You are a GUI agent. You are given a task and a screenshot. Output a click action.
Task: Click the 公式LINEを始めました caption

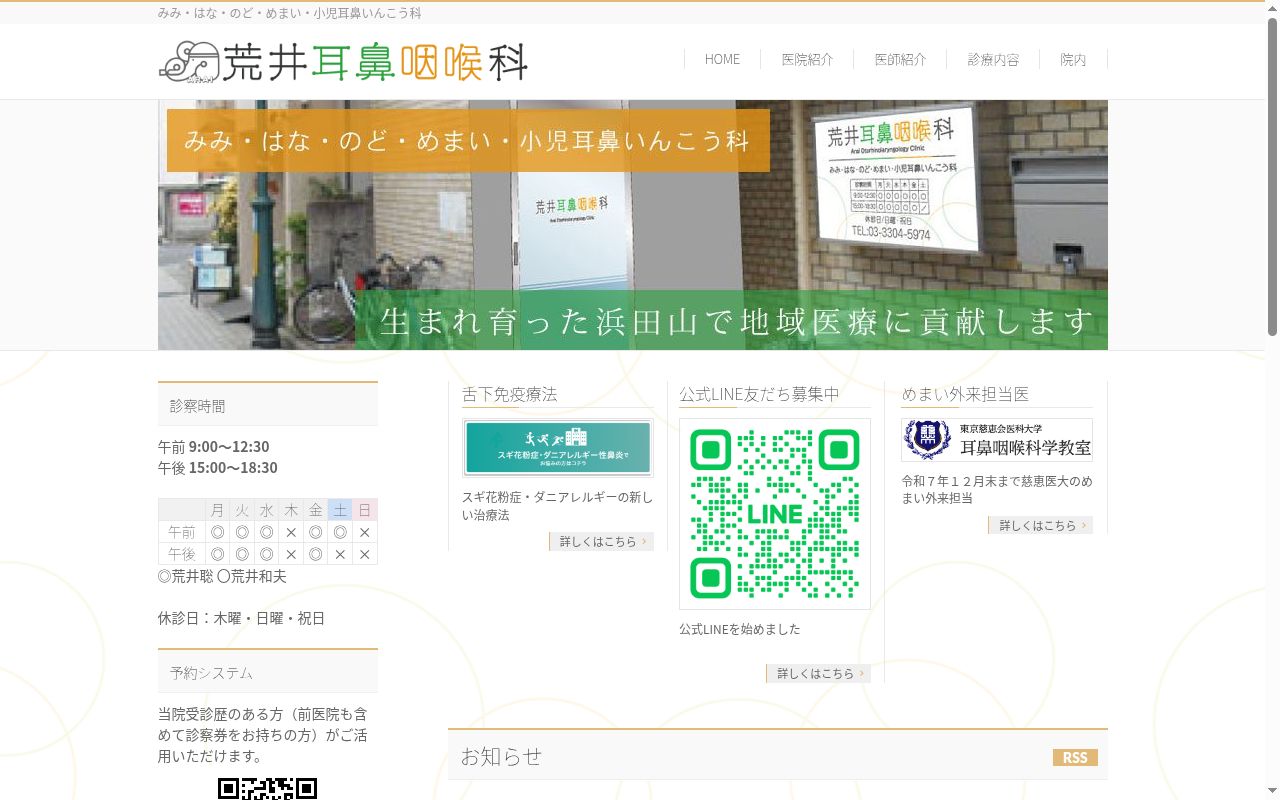click(x=740, y=629)
